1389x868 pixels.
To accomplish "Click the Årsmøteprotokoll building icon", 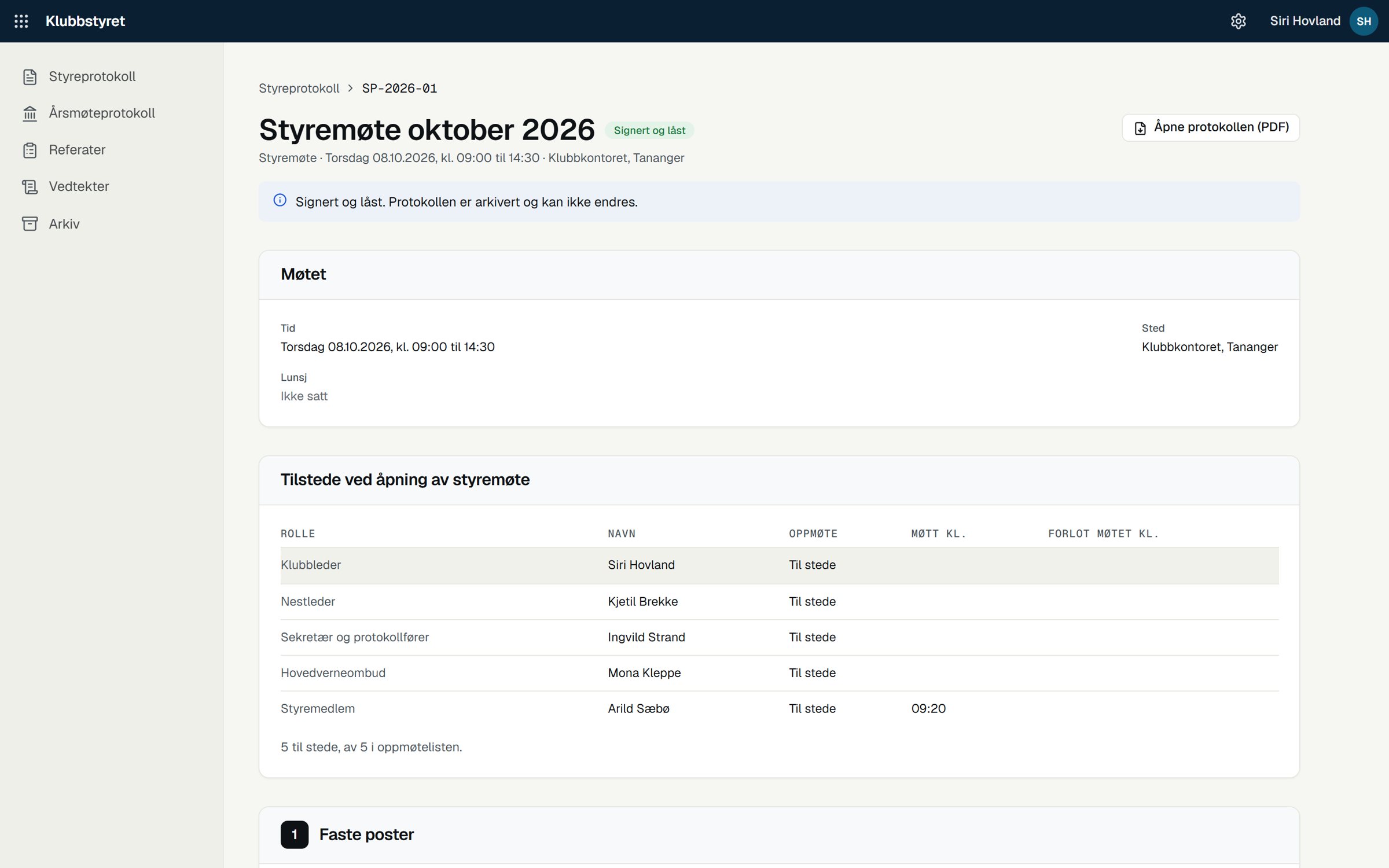I will [30, 113].
